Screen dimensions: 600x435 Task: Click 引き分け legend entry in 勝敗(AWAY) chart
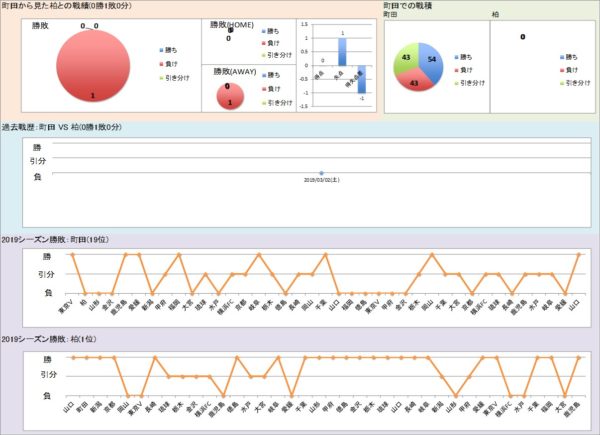277,103
